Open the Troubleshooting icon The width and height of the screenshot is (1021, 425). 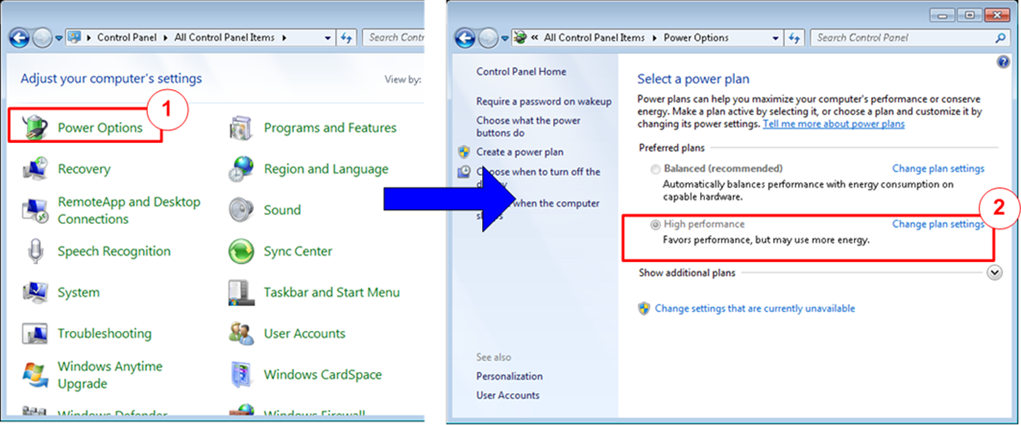(x=33, y=333)
